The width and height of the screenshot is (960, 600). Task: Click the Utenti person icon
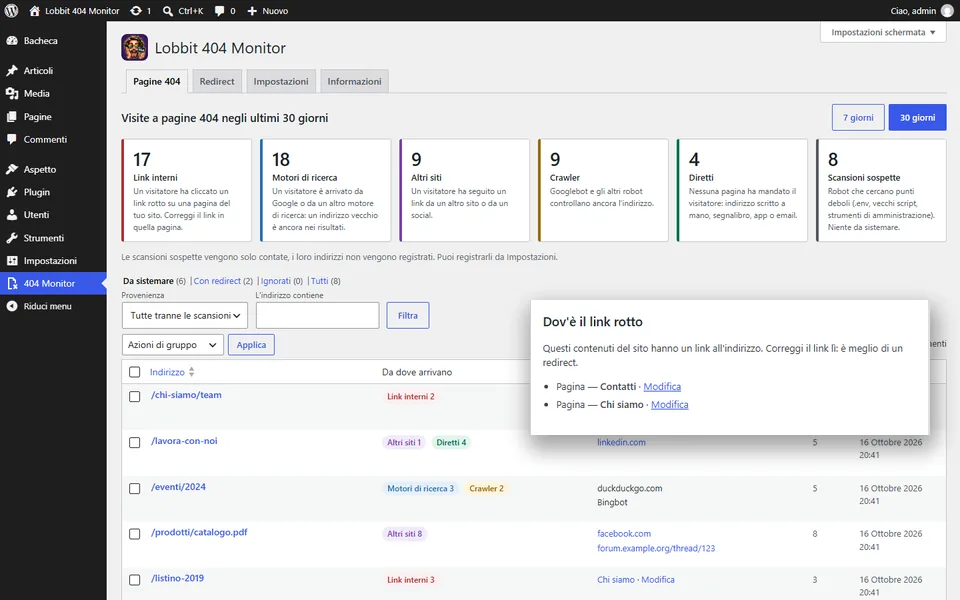[12, 215]
